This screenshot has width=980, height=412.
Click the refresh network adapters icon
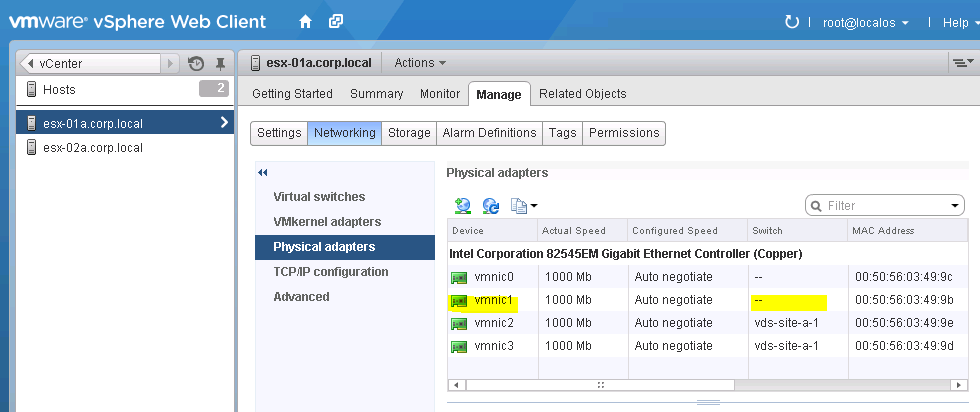point(491,205)
